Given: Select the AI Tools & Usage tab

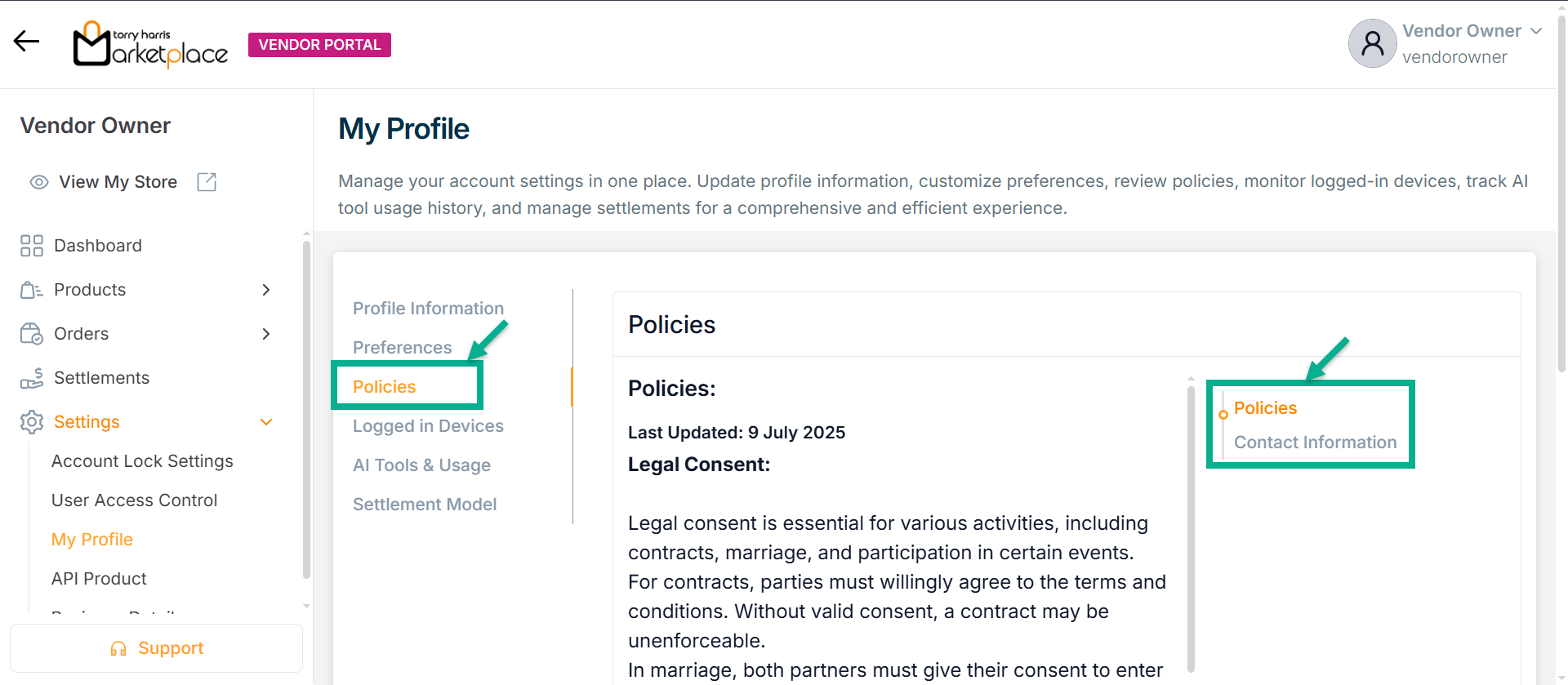Looking at the screenshot, I should pos(421,465).
